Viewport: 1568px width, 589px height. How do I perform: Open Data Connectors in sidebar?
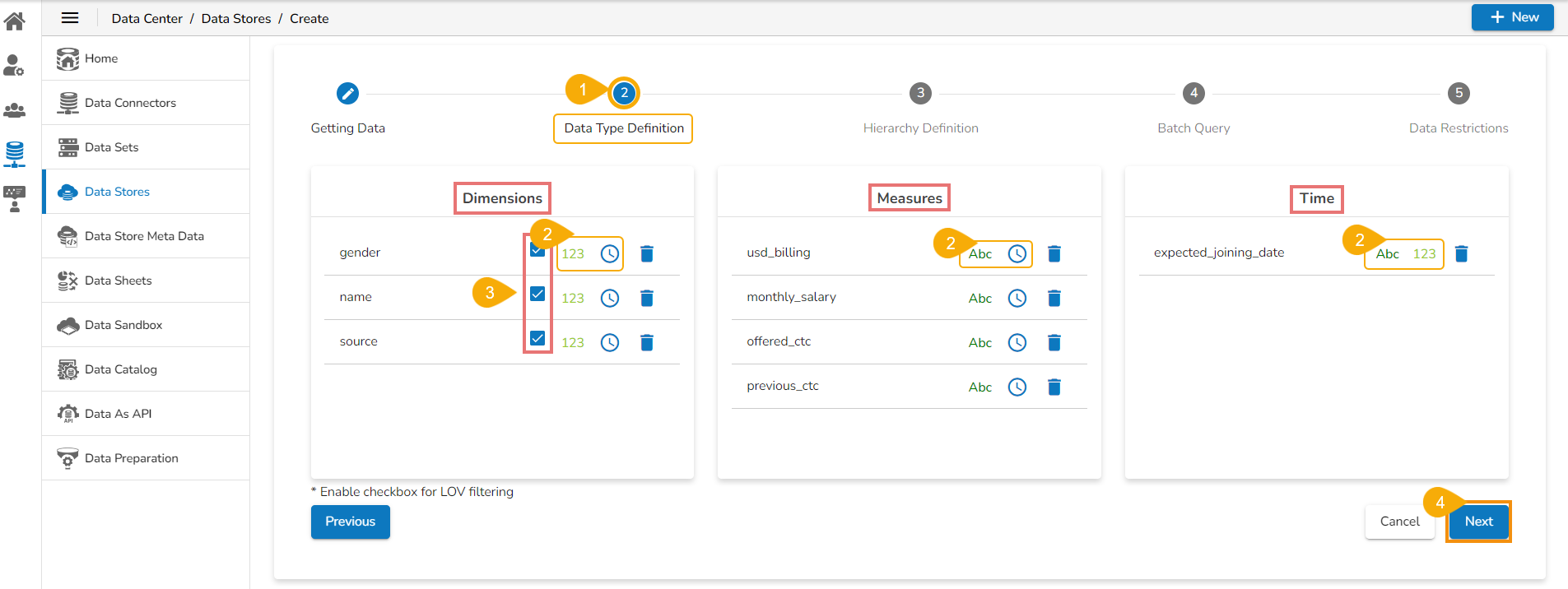click(x=130, y=103)
